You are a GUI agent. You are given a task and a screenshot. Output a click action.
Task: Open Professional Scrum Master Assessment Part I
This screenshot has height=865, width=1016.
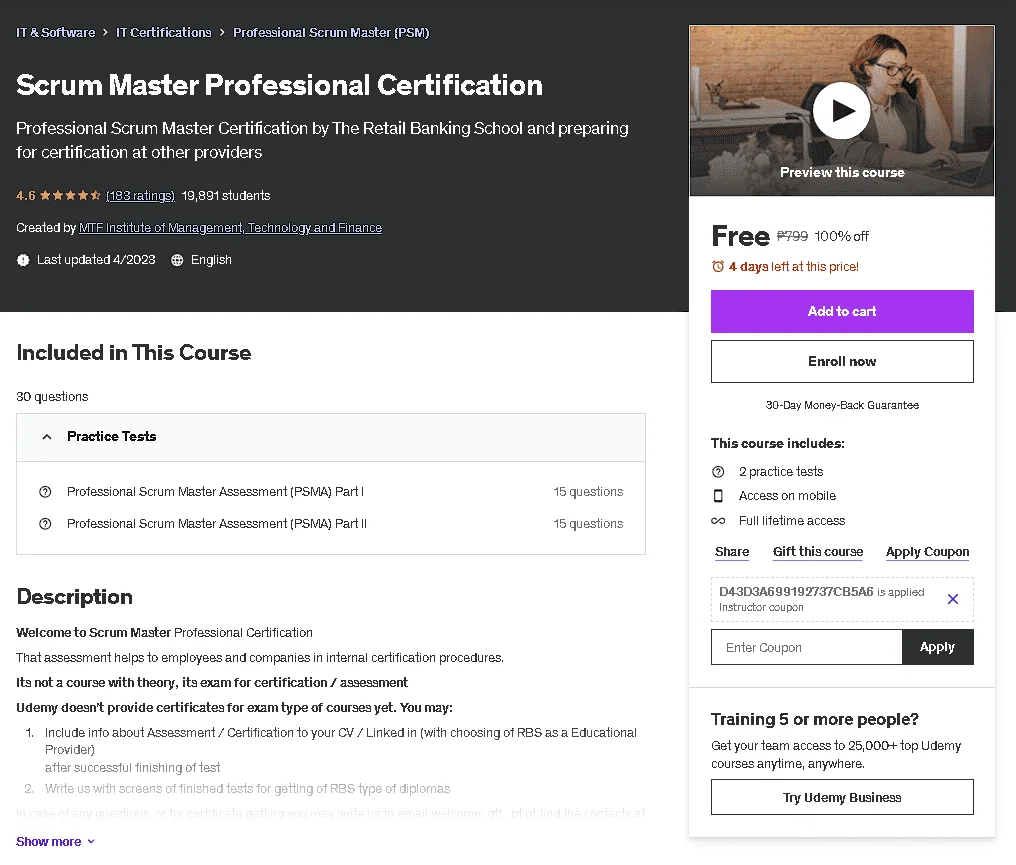[215, 492]
